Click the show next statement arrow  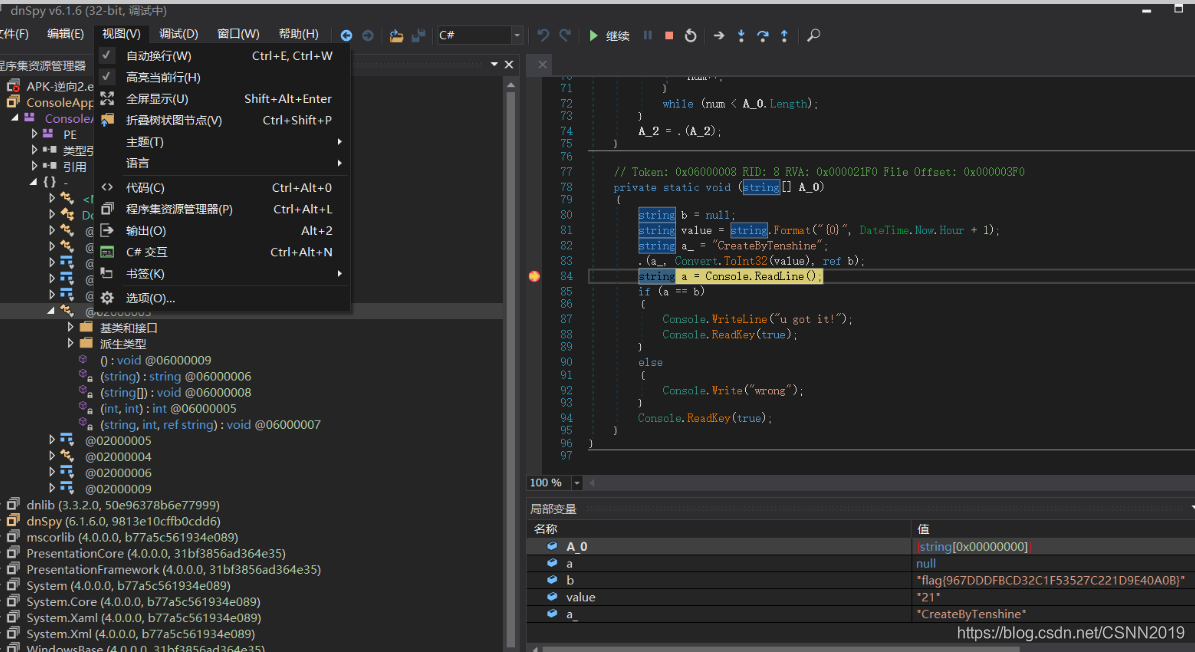tap(719, 35)
